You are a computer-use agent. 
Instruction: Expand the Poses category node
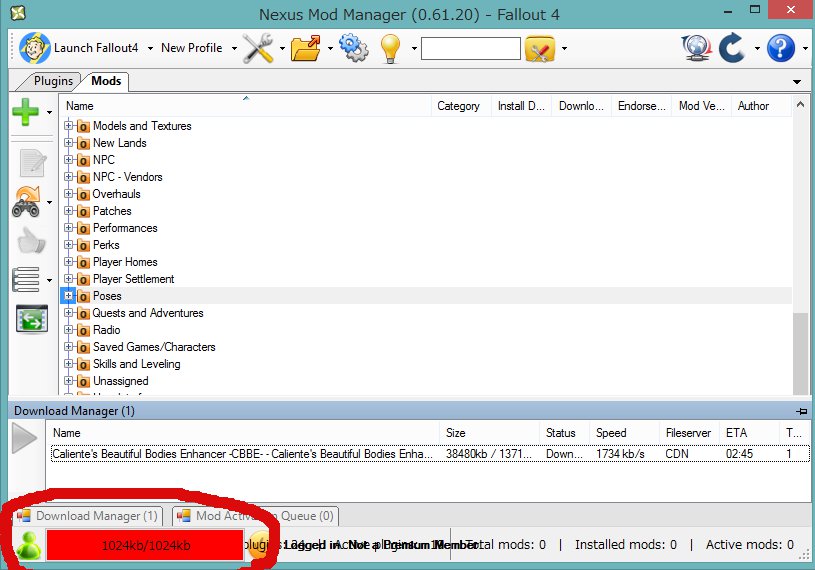click(x=68, y=296)
